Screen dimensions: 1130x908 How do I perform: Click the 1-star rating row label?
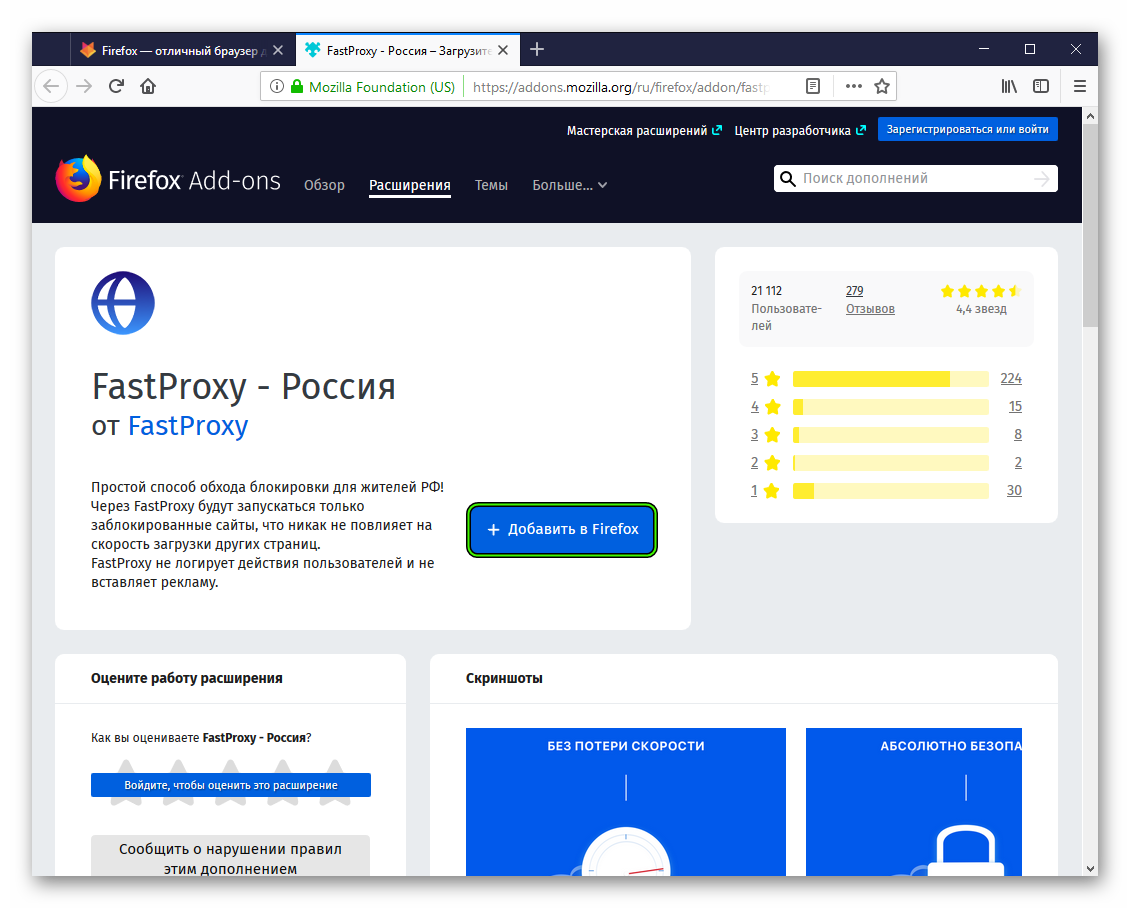pyautogui.click(x=765, y=491)
